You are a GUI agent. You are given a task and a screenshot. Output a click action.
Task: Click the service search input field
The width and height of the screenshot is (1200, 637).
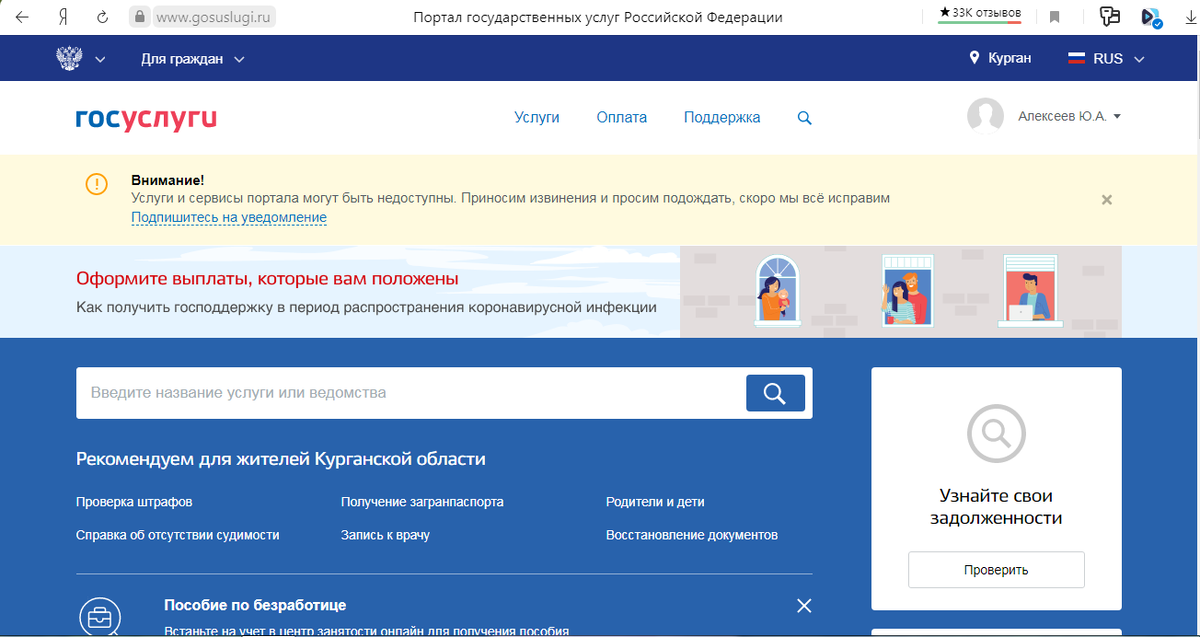[400, 392]
